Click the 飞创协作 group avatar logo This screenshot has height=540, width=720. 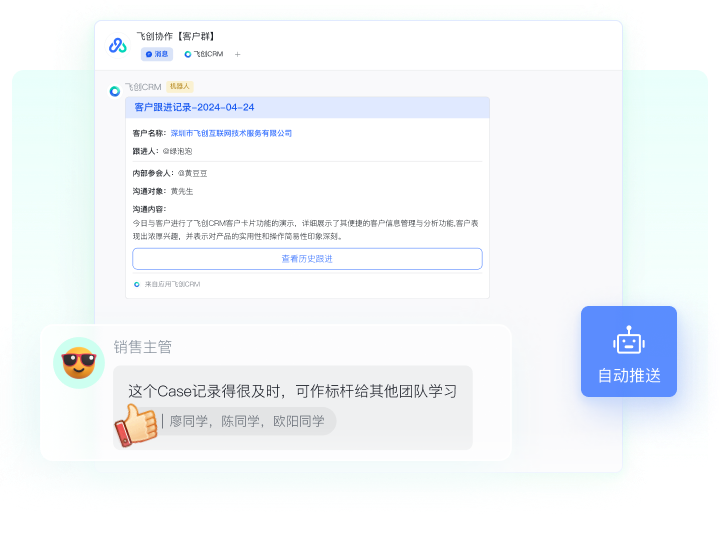[118, 45]
